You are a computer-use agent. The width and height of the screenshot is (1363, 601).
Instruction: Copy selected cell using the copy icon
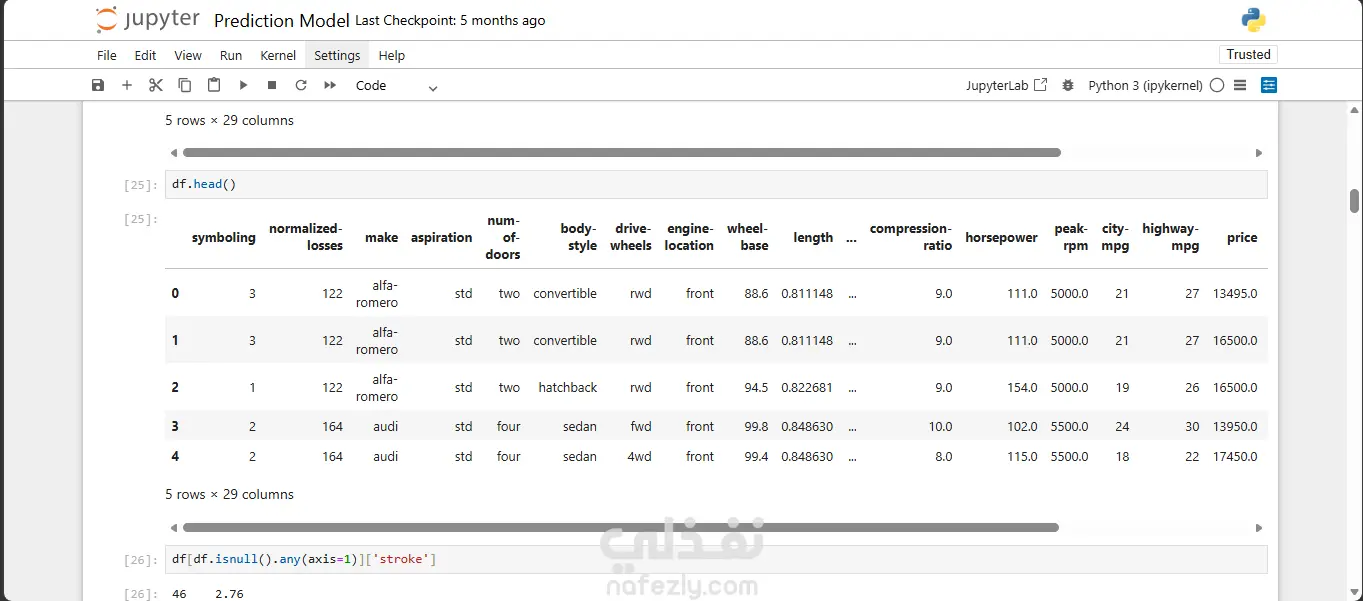pos(185,86)
